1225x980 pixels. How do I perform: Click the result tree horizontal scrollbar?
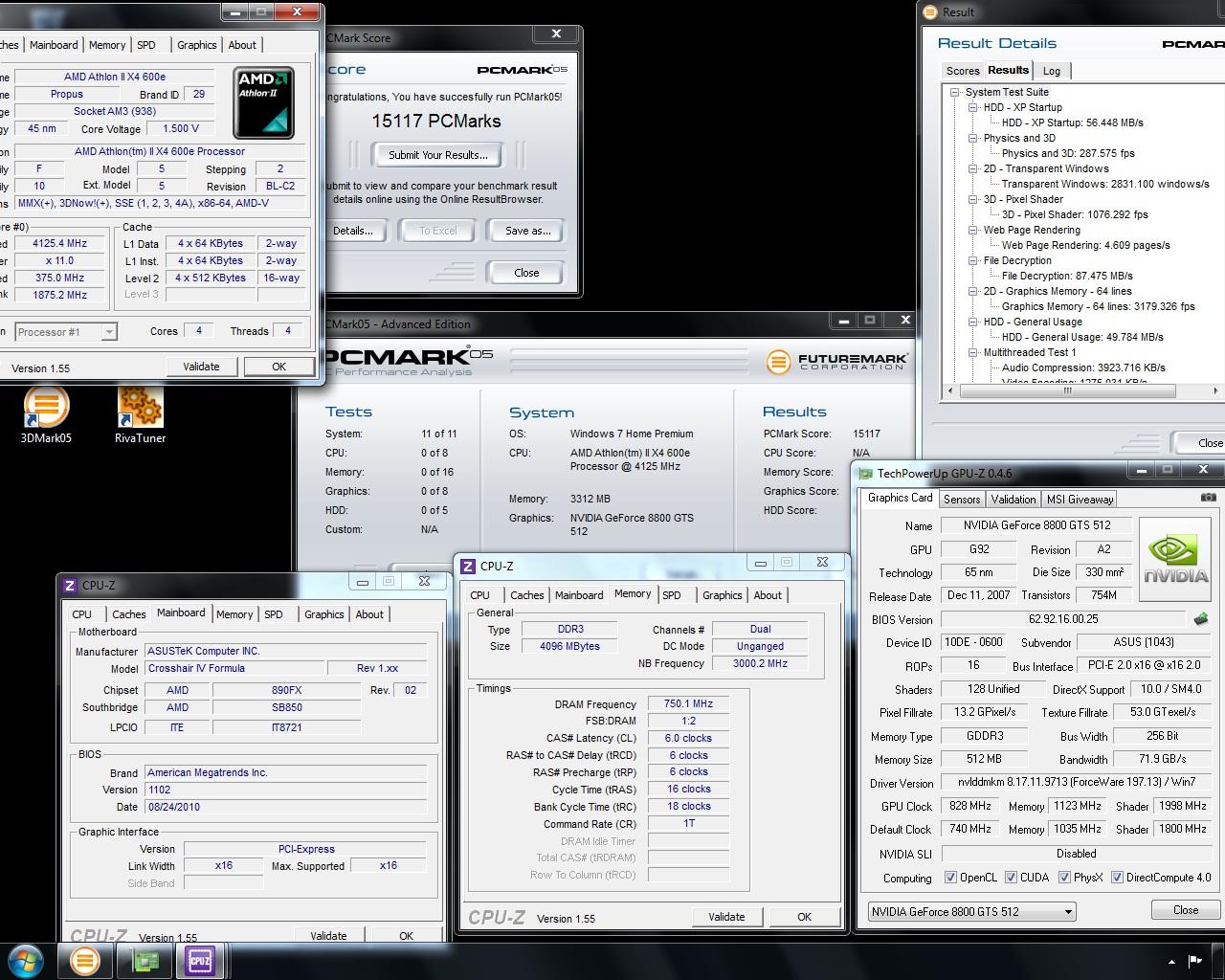[x=1067, y=390]
